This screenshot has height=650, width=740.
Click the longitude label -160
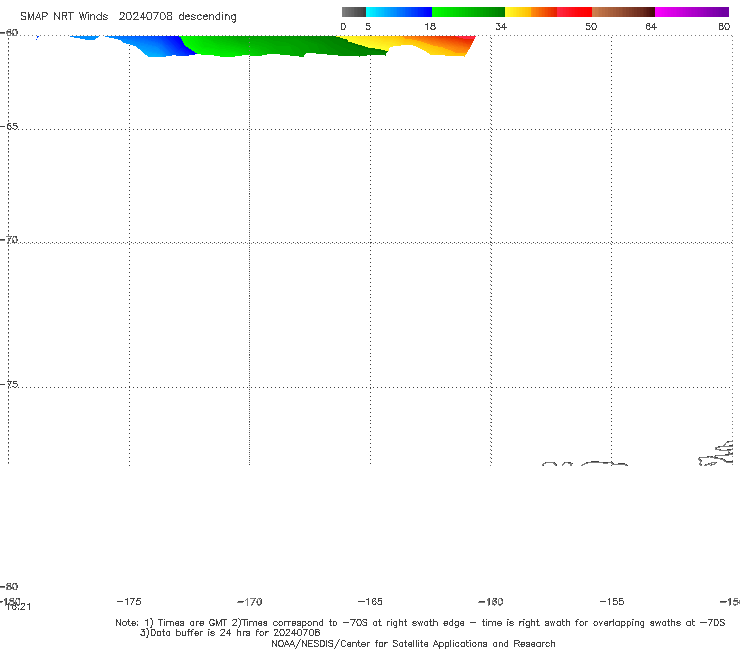tap(491, 601)
